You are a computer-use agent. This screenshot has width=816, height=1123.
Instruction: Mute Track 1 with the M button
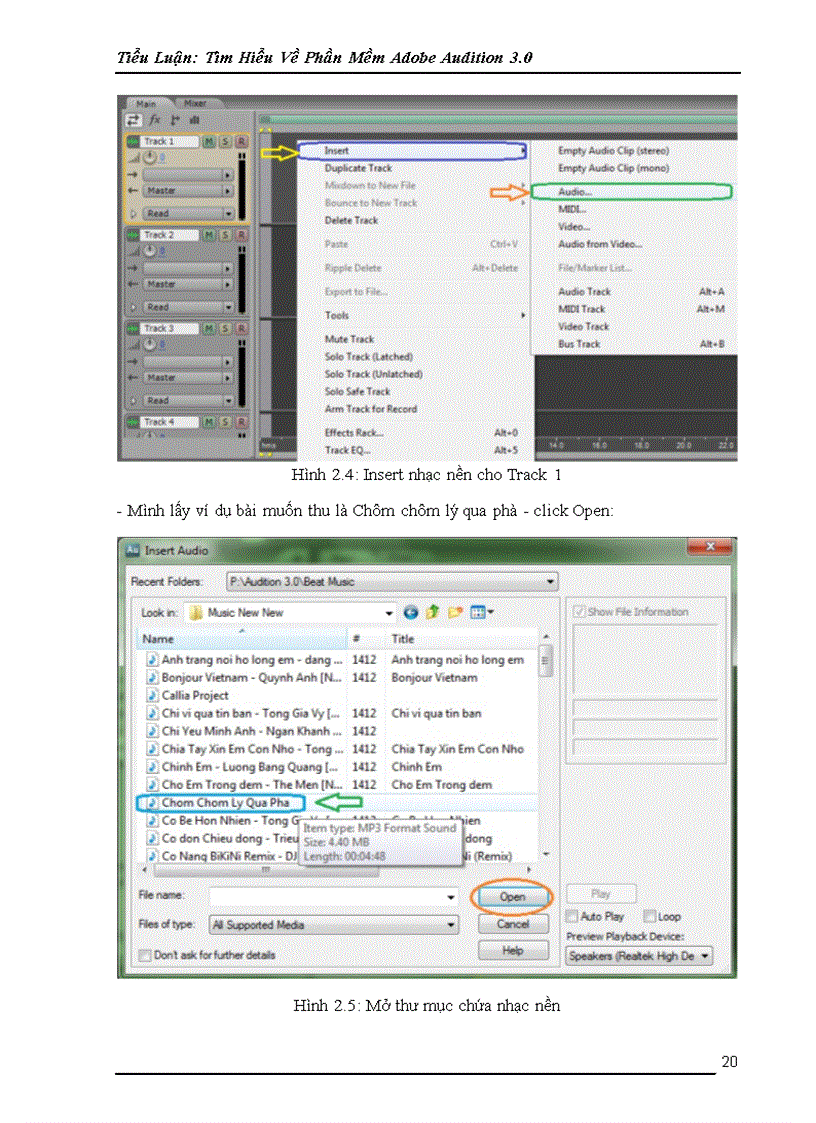(x=209, y=141)
